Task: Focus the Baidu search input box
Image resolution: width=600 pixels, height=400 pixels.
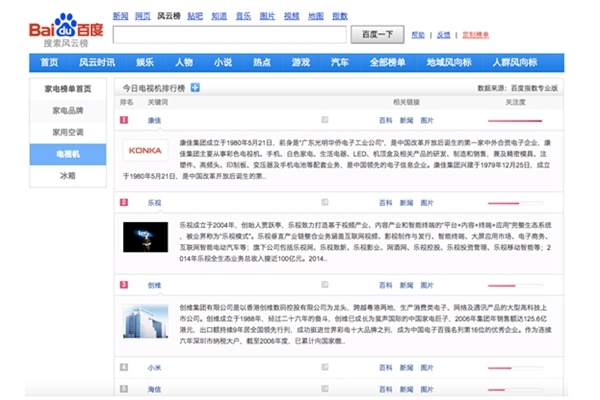Action: coord(230,35)
